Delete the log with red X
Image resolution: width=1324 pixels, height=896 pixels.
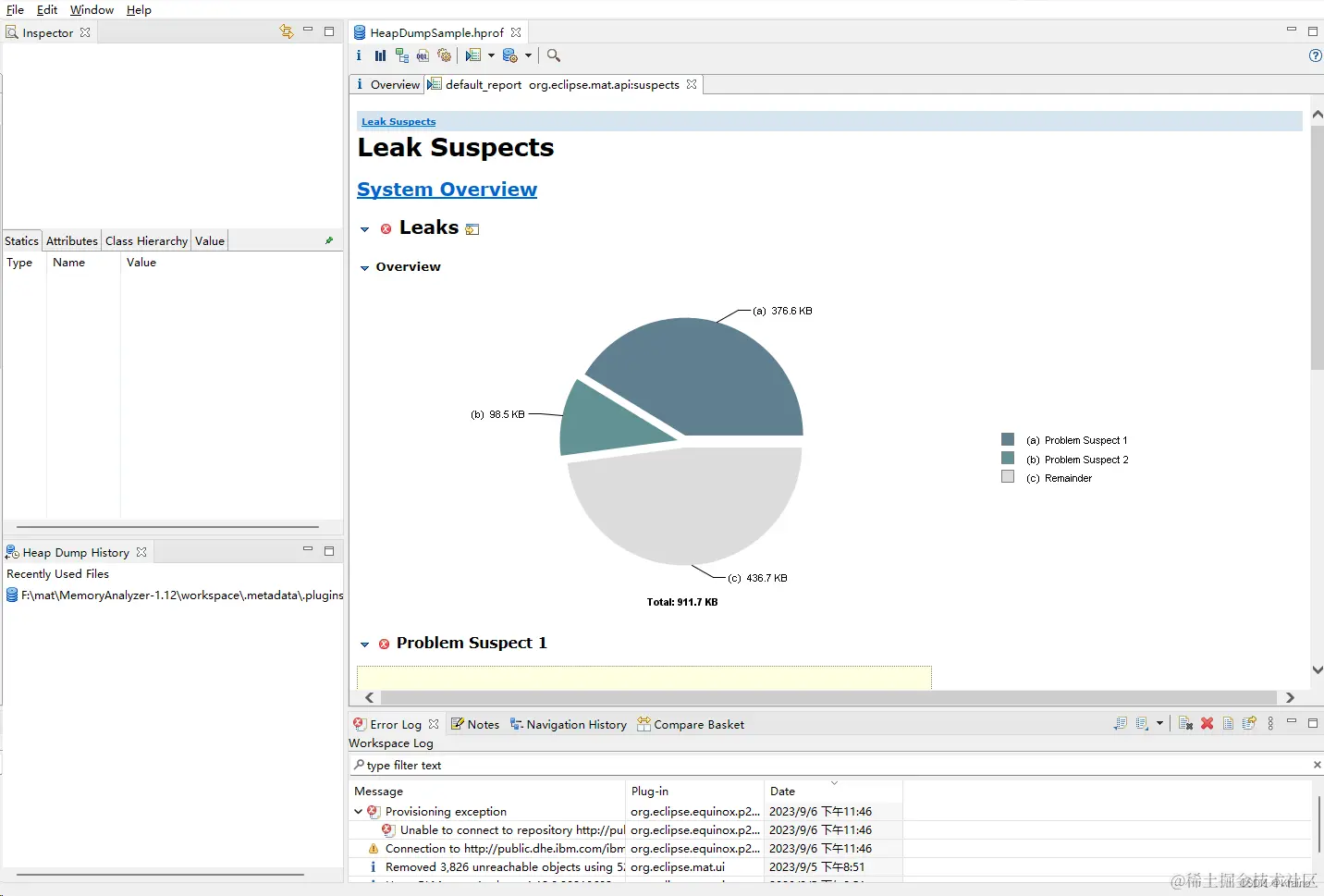[x=1207, y=723]
